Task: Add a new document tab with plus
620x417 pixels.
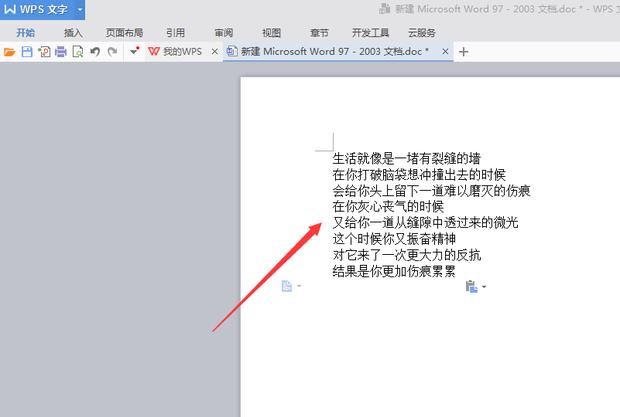Action: click(463, 52)
